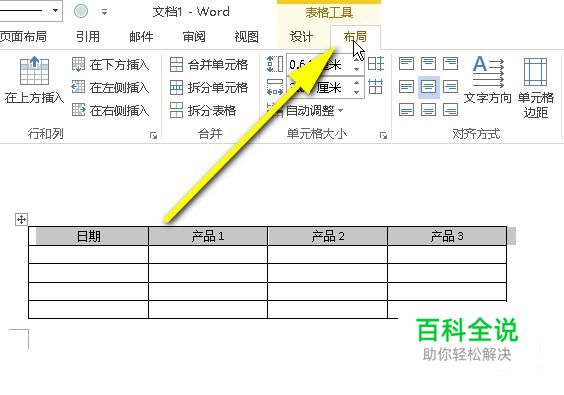Open the View (视图) tab

pos(246,37)
